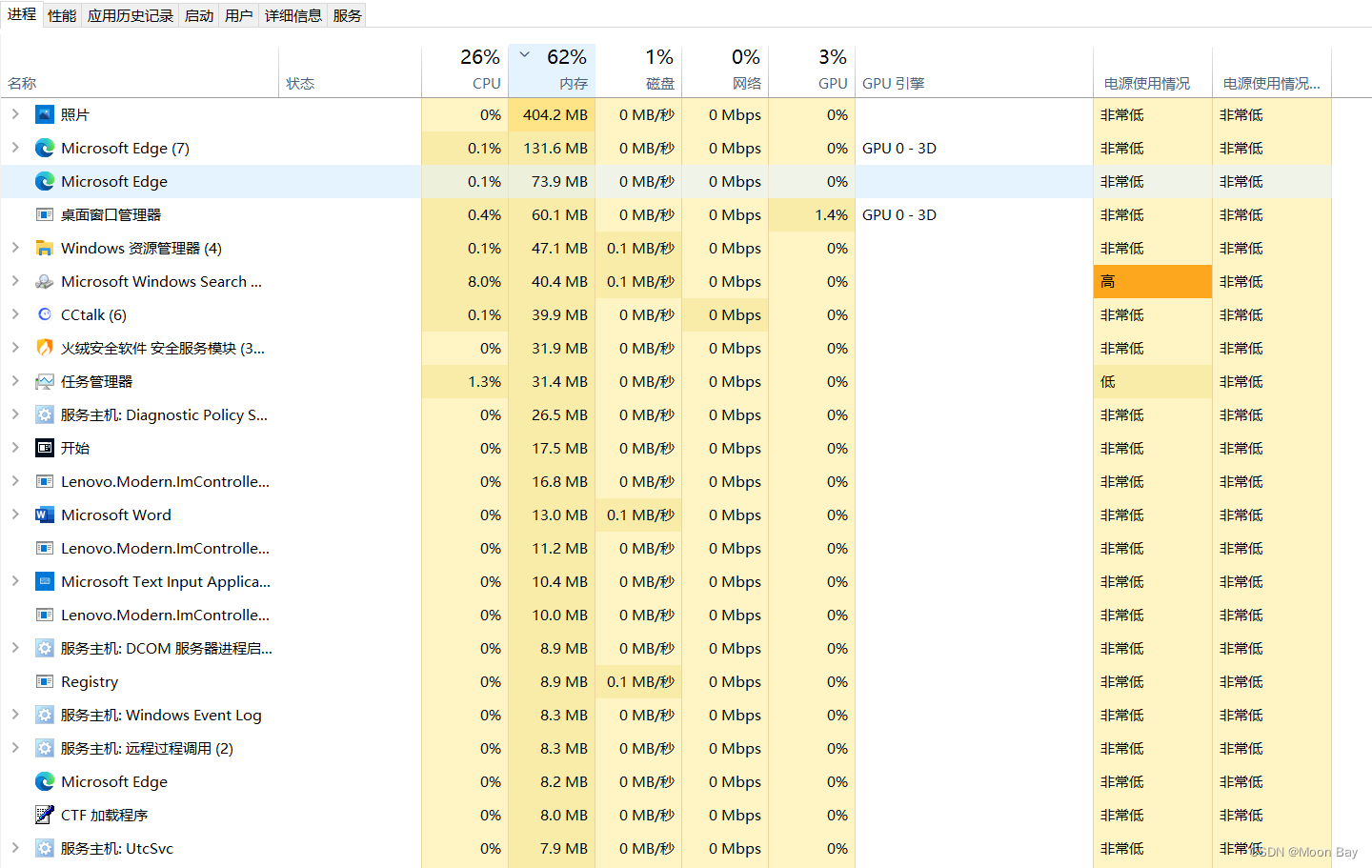This screenshot has height=868, width=1372.
Task: Sort by the CPU column header
Action: coord(465,71)
